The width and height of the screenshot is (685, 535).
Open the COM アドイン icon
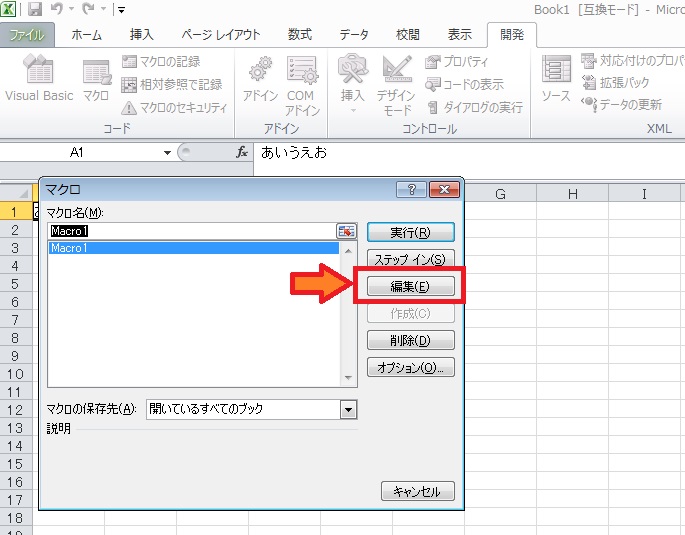tap(302, 72)
